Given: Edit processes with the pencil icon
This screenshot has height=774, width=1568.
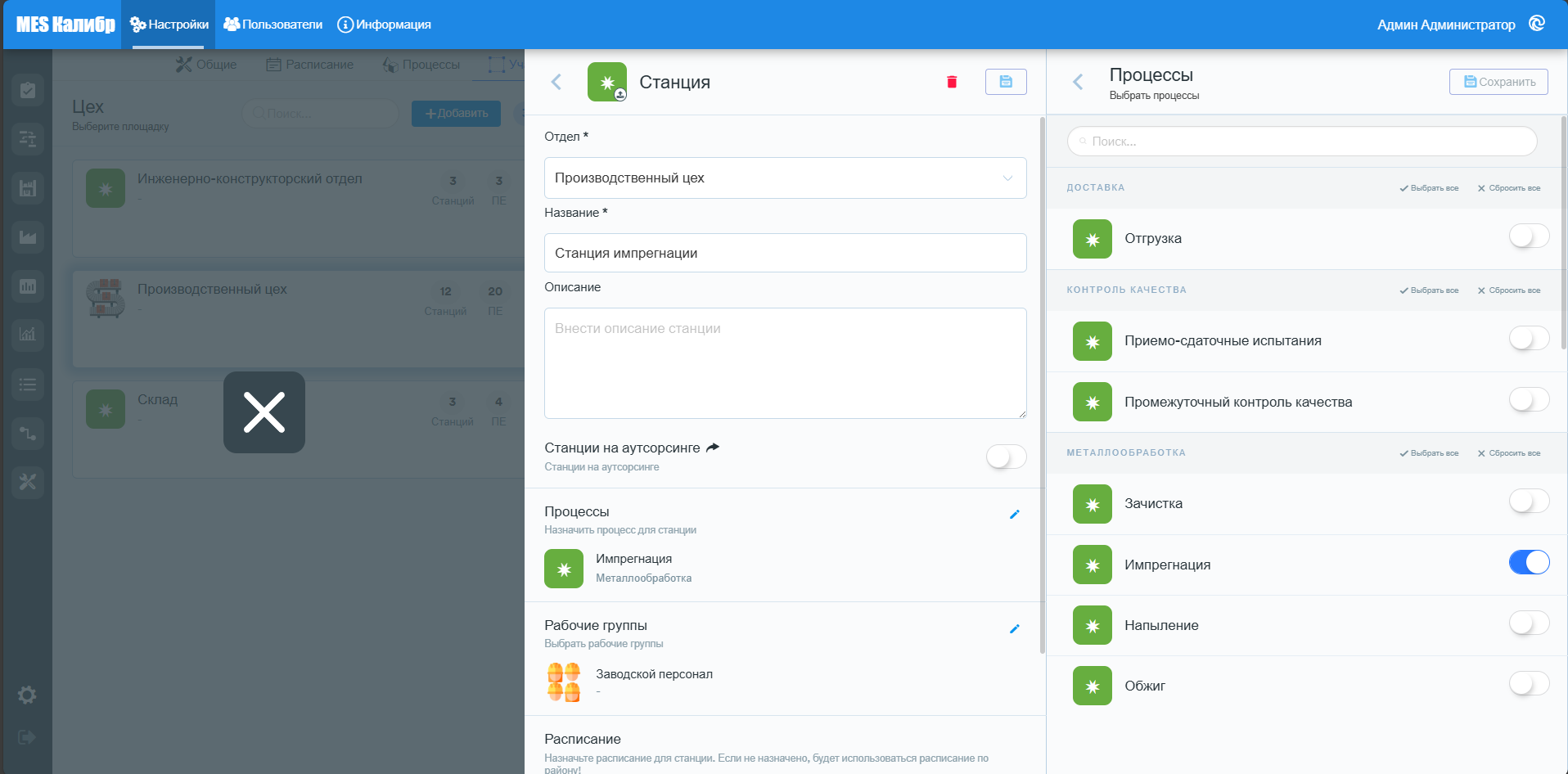Looking at the screenshot, I should [x=1014, y=515].
